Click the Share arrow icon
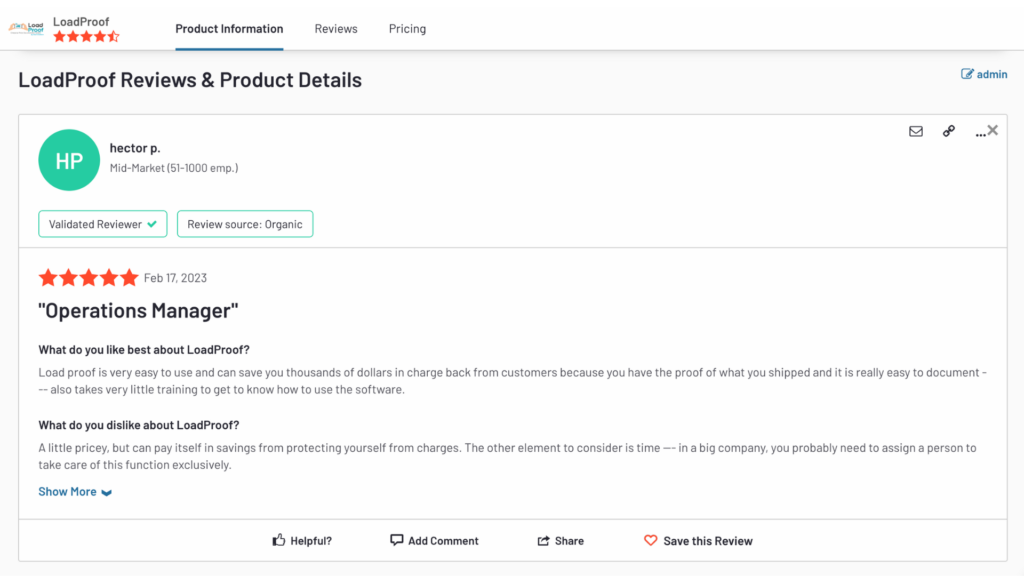This screenshot has width=1024, height=576. click(x=543, y=541)
